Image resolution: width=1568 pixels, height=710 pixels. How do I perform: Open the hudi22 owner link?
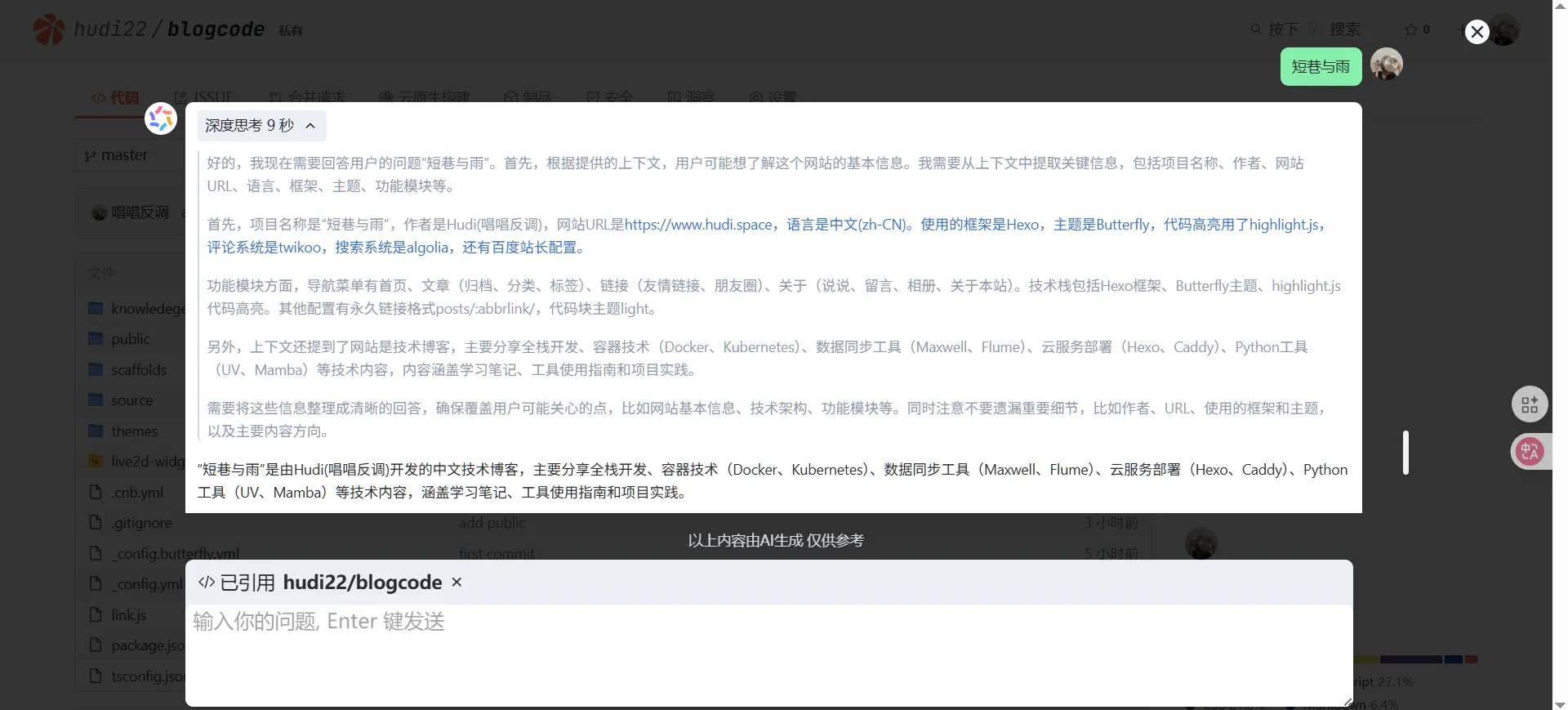(x=110, y=29)
